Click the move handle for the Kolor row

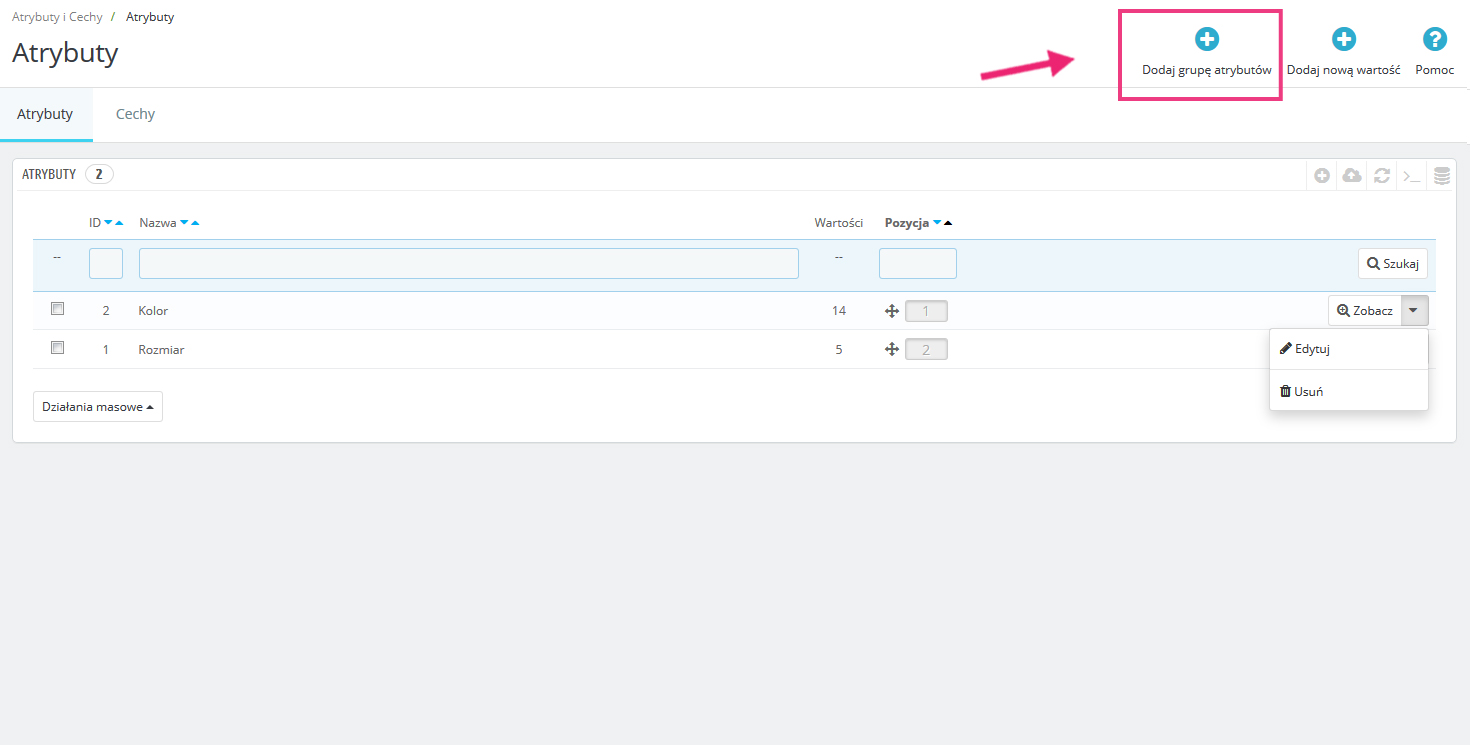pyautogui.click(x=892, y=311)
